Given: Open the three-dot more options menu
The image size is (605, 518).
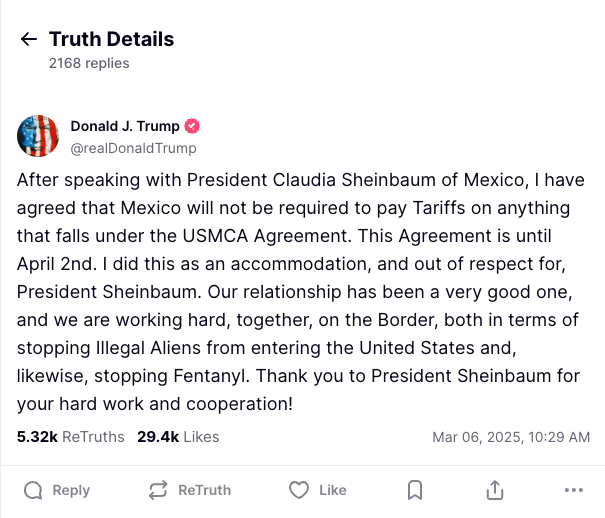Looking at the screenshot, I should pyautogui.click(x=573, y=490).
